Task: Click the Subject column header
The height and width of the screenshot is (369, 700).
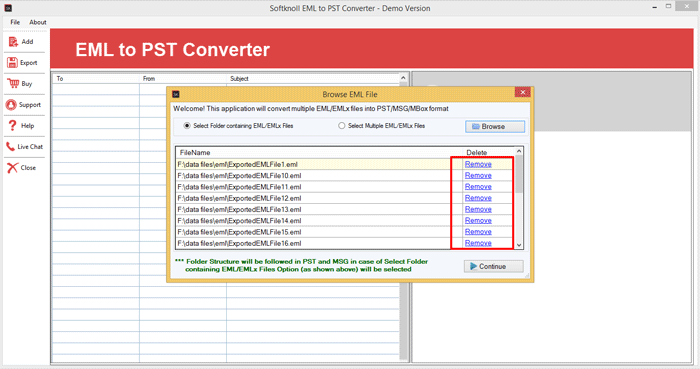Action: pyautogui.click(x=312, y=79)
